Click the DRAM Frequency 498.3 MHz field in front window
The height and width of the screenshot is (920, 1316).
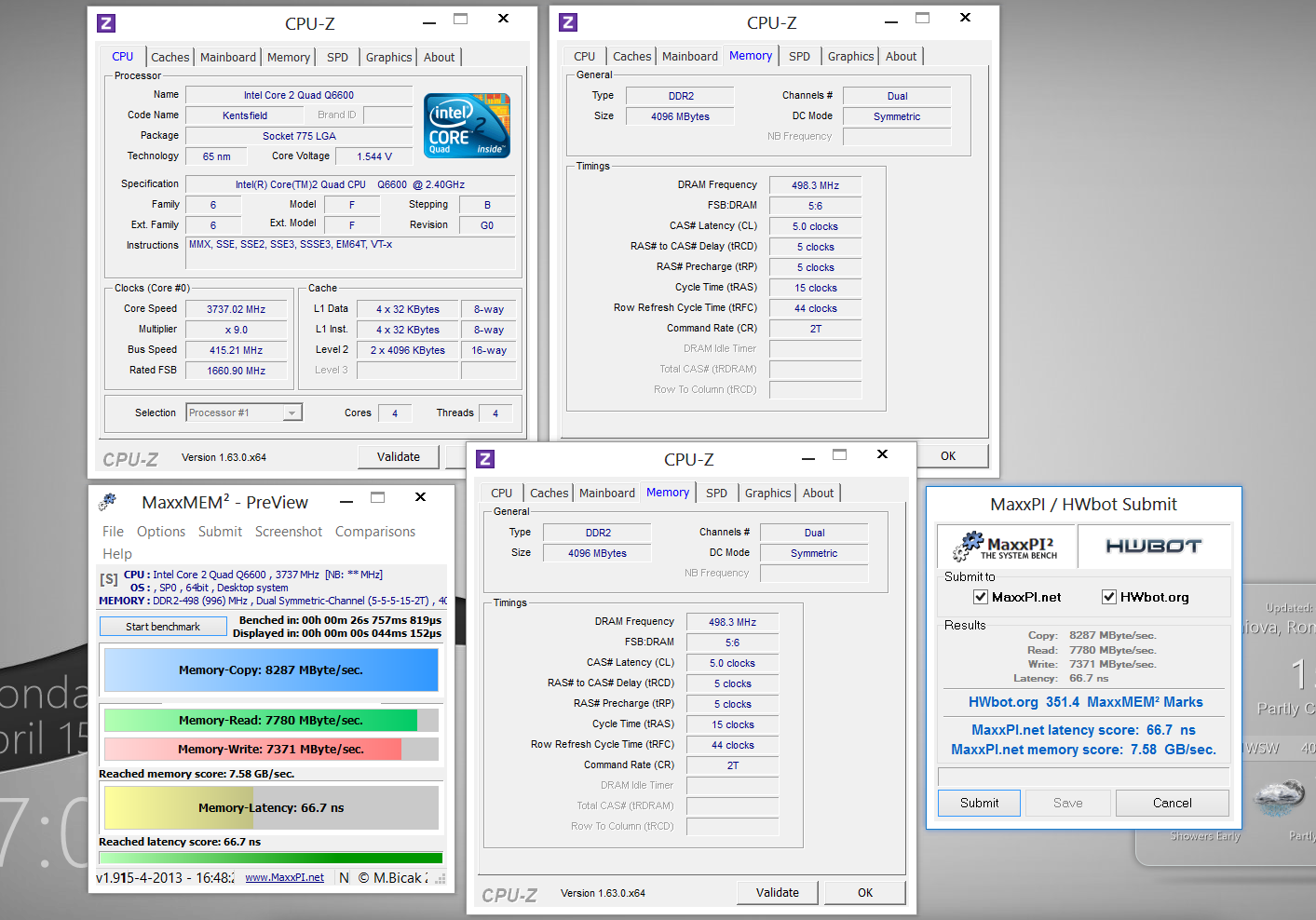pos(732,622)
